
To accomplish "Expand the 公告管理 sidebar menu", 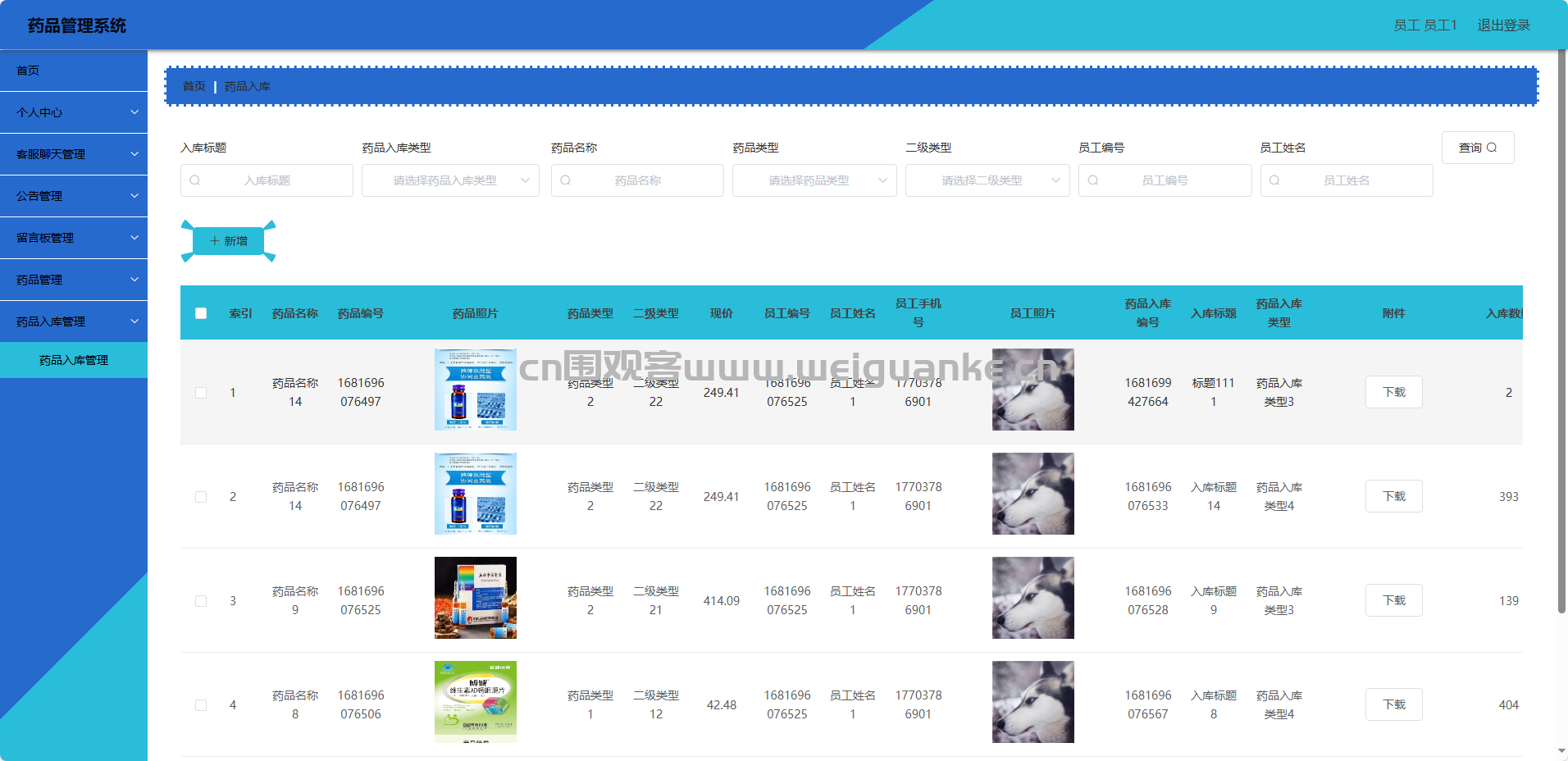I will (x=74, y=196).
